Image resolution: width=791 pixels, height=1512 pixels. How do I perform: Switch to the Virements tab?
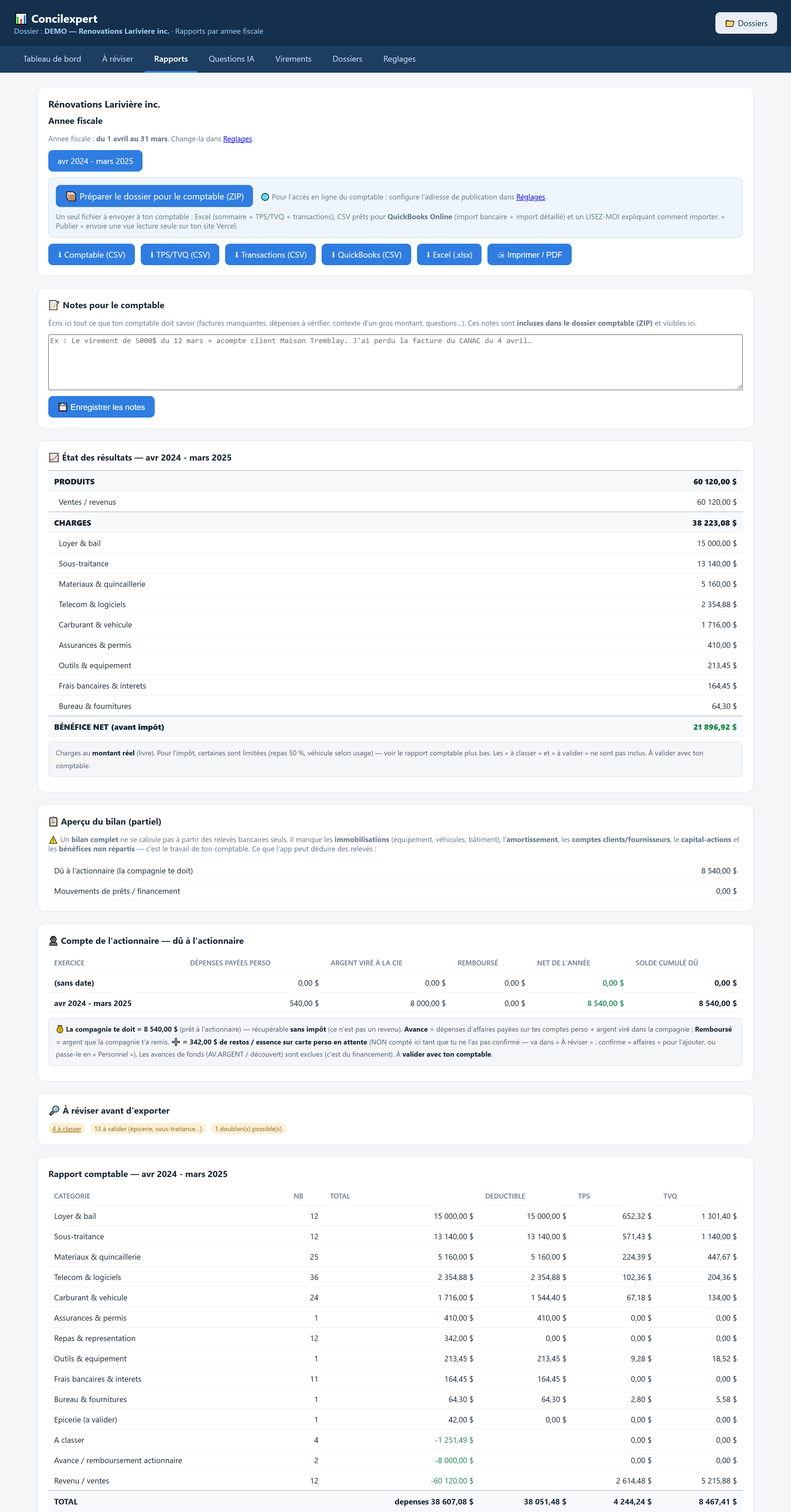pyautogui.click(x=293, y=59)
